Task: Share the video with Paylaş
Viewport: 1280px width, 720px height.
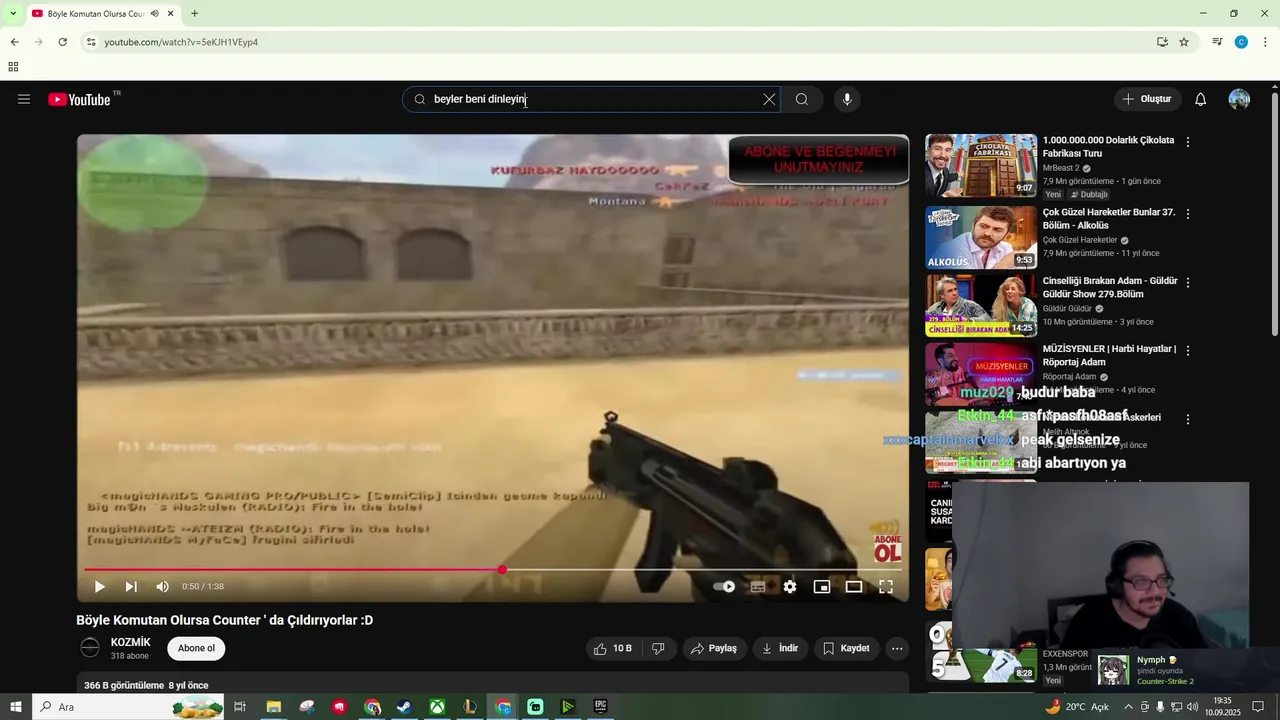Action: pyautogui.click(x=714, y=648)
